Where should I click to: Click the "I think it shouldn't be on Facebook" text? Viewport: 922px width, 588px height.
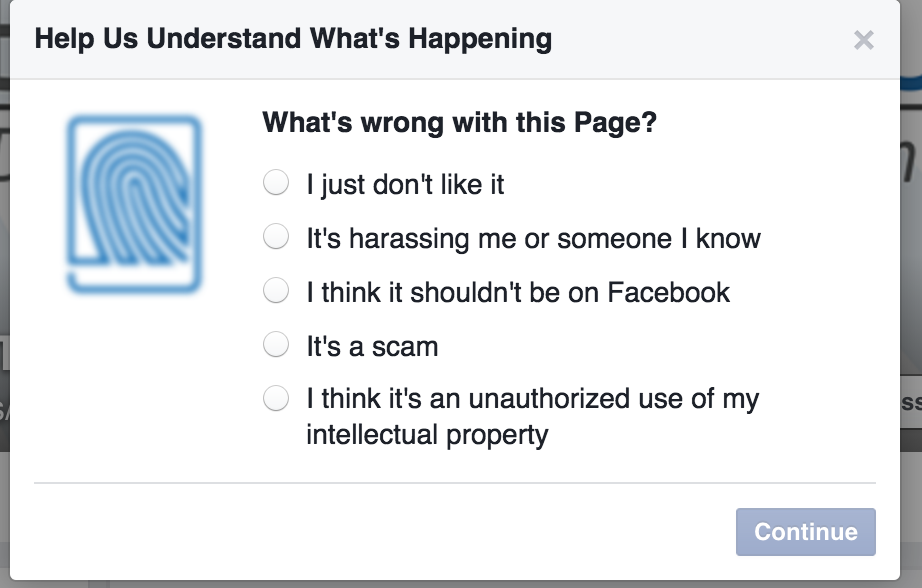pyautogui.click(x=518, y=293)
